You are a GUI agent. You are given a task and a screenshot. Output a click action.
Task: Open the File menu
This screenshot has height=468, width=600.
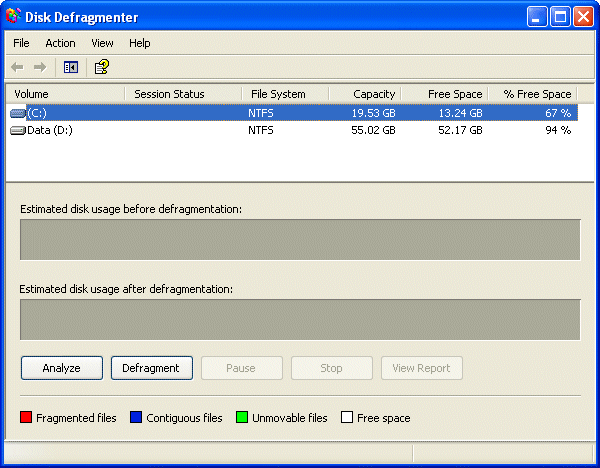click(21, 43)
